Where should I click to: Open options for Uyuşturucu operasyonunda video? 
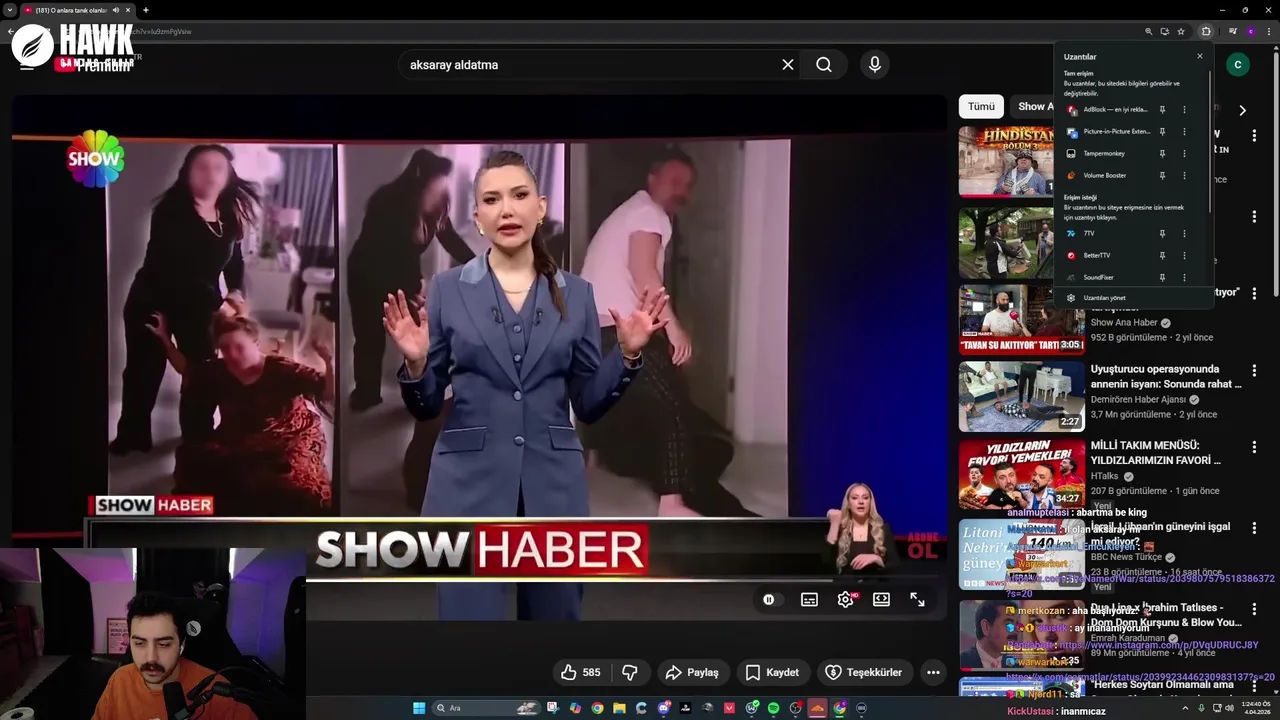(x=1254, y=370)
